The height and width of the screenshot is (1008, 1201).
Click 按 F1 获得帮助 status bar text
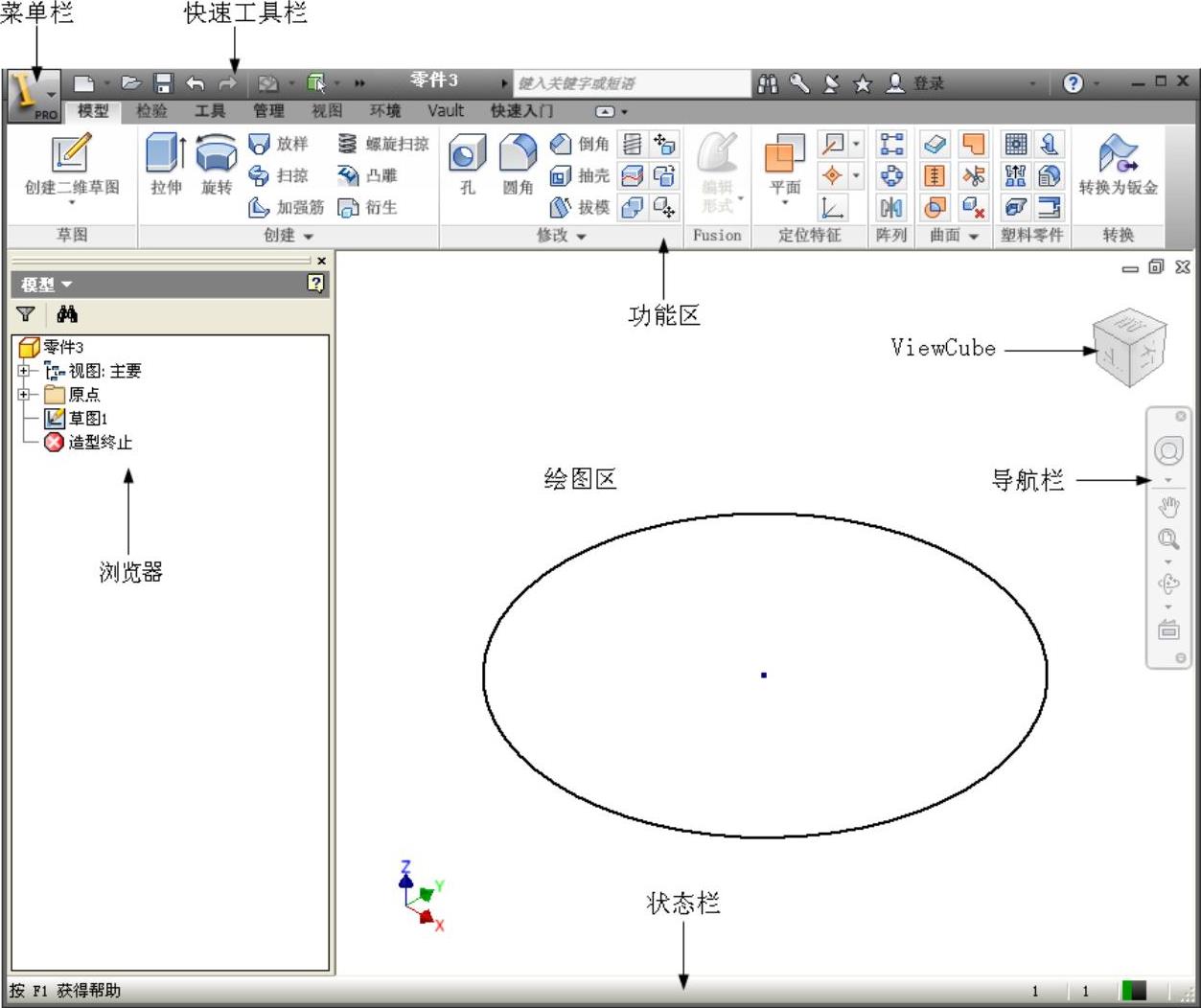(x=65, y=991)
